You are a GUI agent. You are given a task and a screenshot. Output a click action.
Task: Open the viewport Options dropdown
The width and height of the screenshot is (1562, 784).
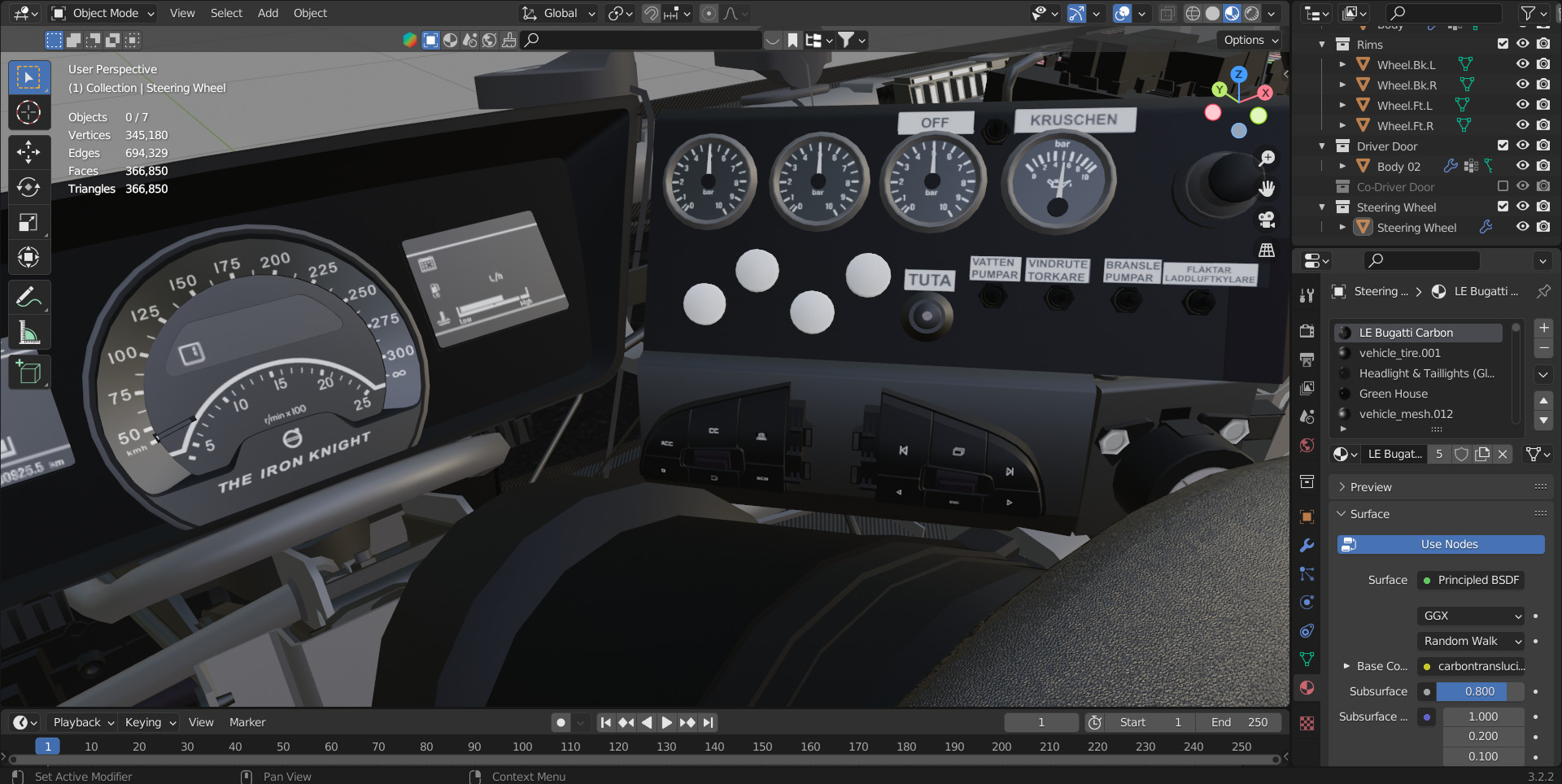[x=1250, y=40]
